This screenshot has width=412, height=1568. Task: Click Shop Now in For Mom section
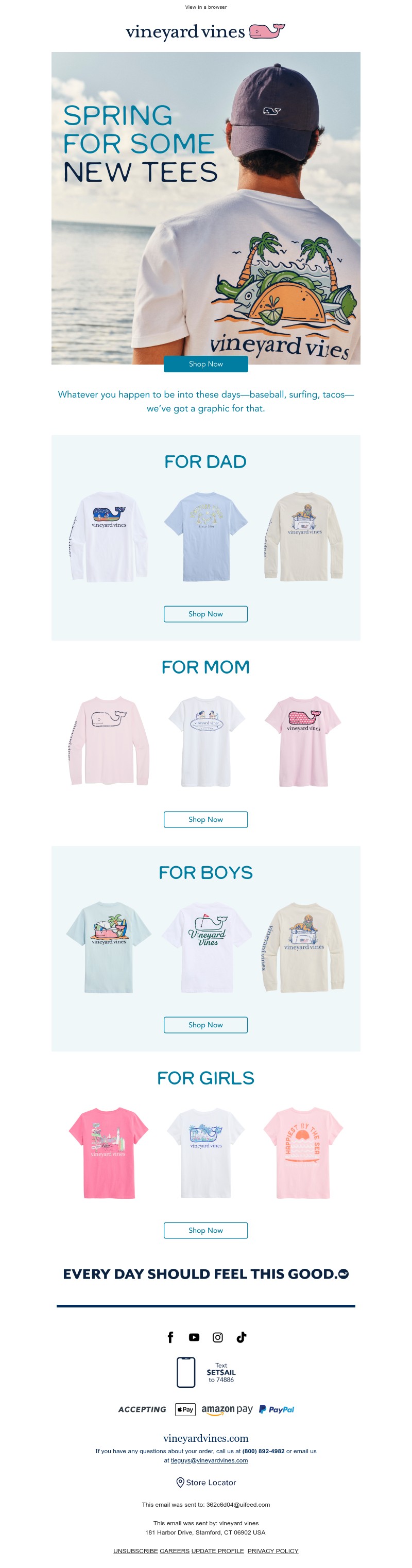point(205,819)
